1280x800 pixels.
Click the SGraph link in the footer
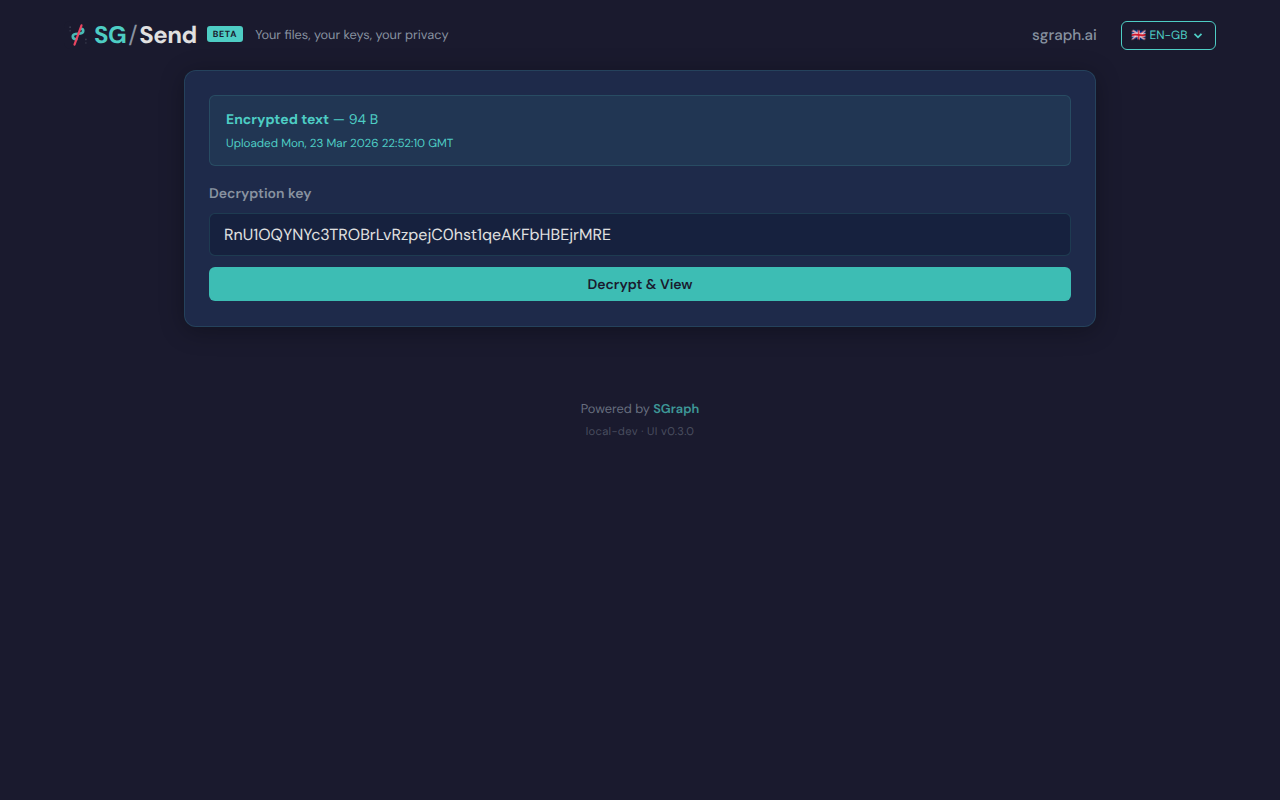pyautogui.click(x=676, y=408)
